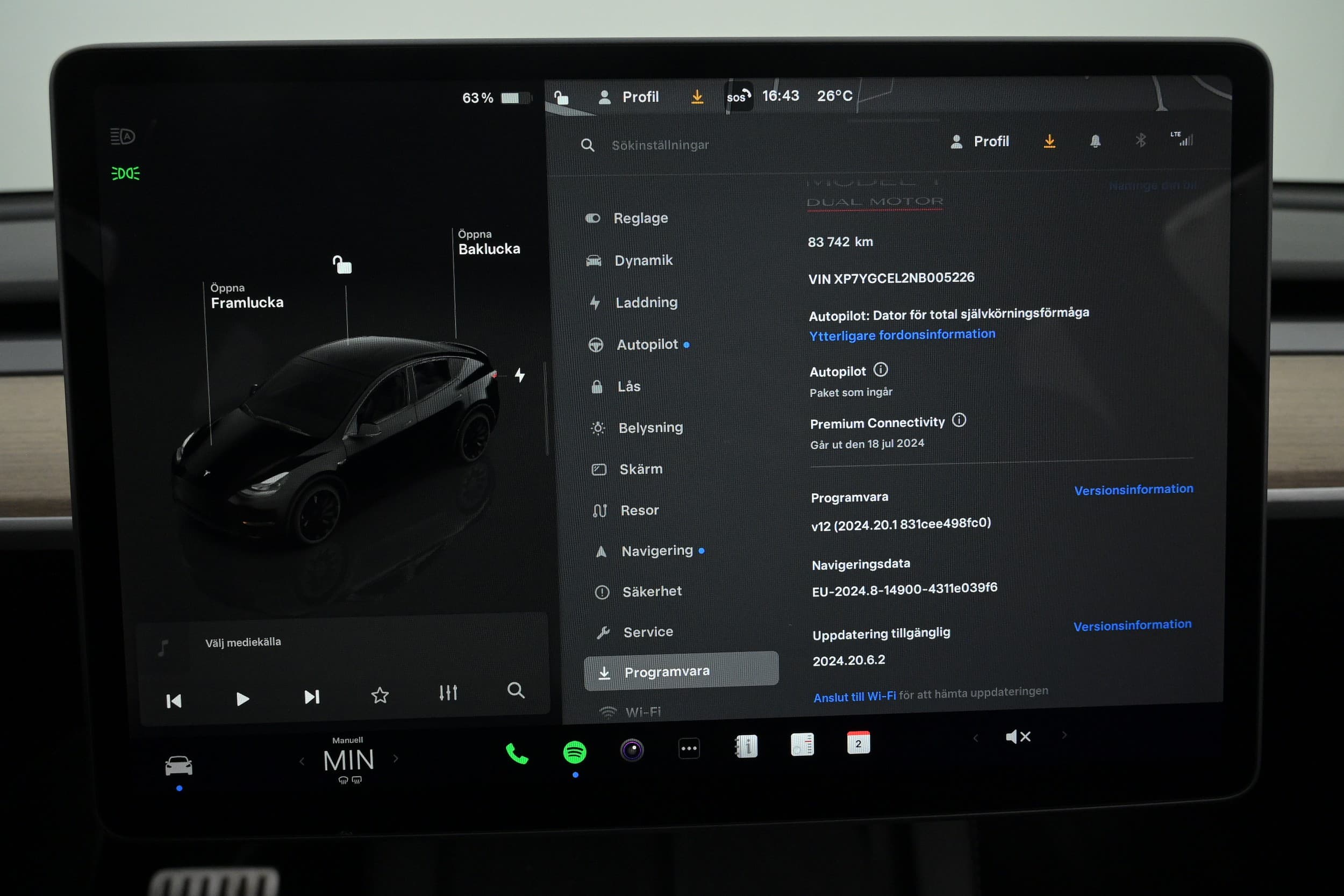Open Profil in the top status bar
The height and width of the screenshot is (896, 1344).
(x=628, y=97)
